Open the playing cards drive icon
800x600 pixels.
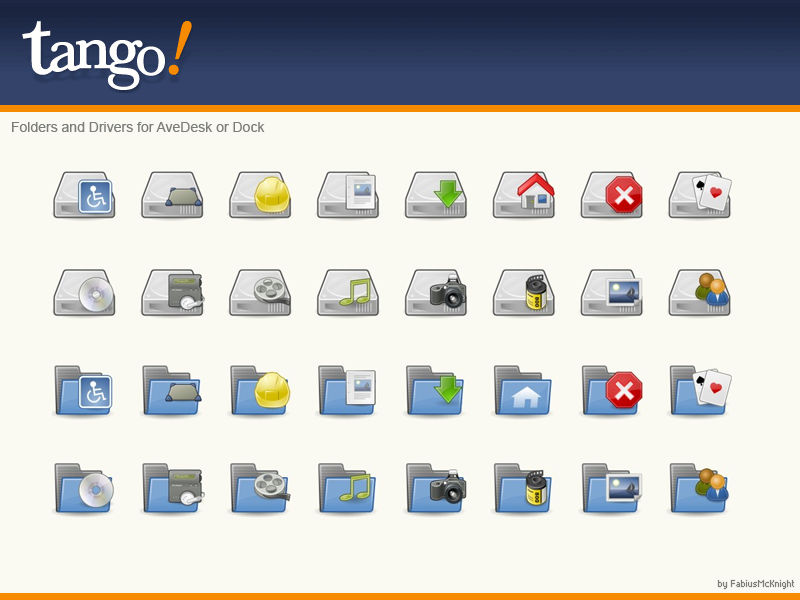coord(699,195)
